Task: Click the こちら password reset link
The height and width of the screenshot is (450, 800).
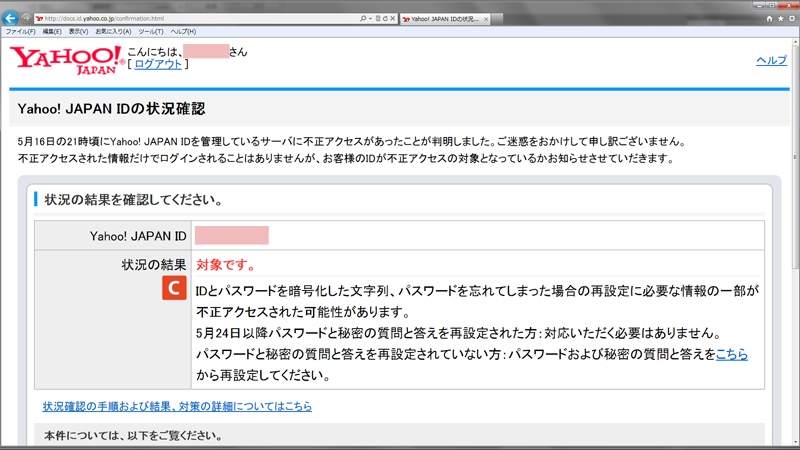Action: click(x=732, y=354)
